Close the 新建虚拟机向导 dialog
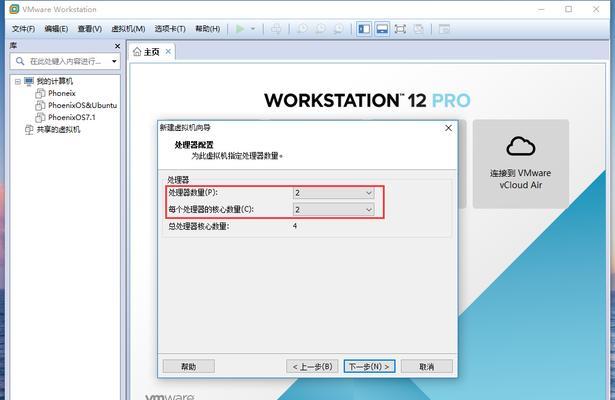615x400 pixels. [x=448, y=128]
